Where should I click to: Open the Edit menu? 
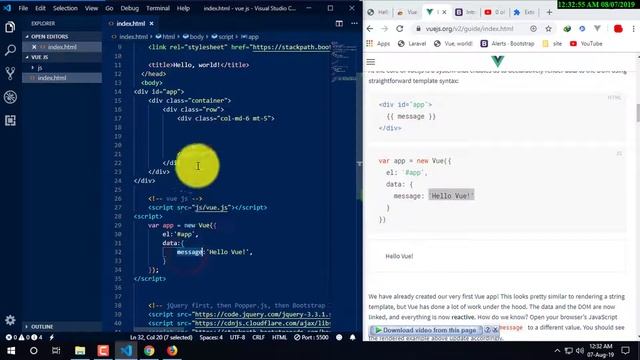[40, 8]
